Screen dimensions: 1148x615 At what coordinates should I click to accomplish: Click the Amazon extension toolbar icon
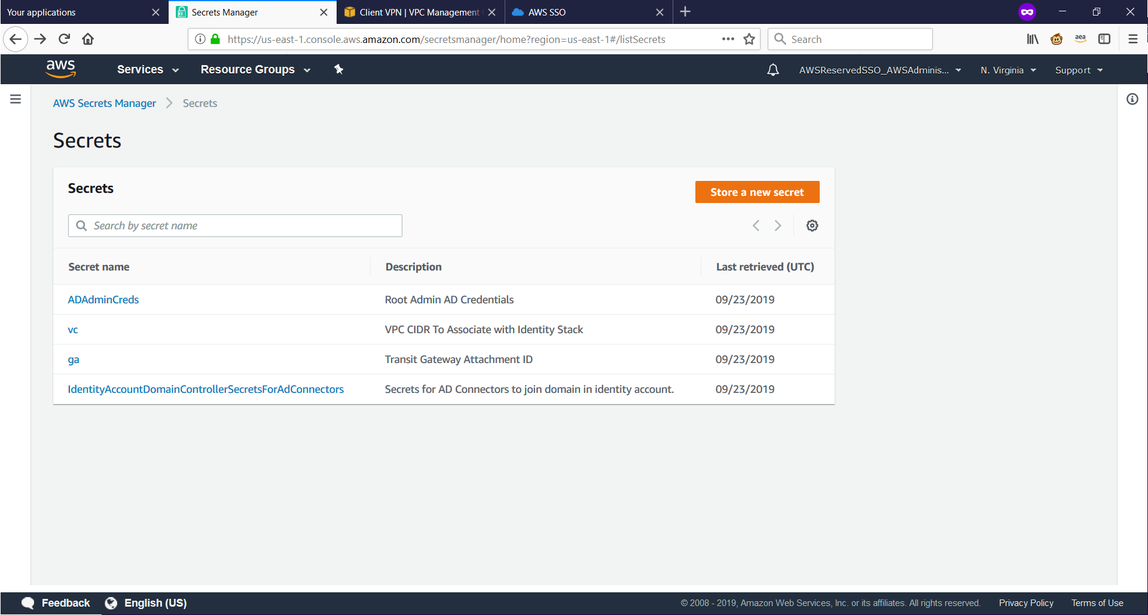(x=1081, y=39)
